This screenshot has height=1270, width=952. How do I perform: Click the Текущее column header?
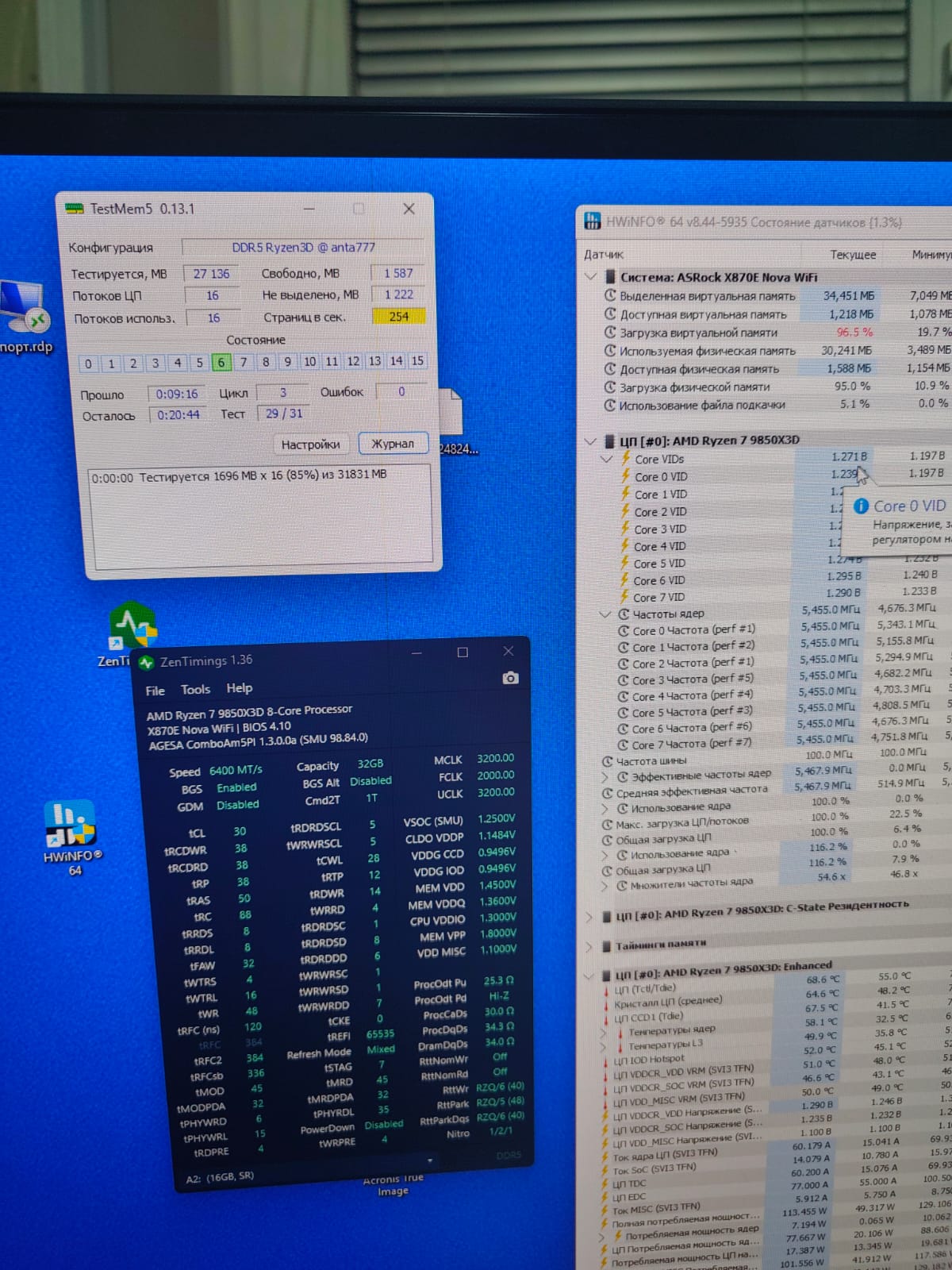(x=853, y=254)
